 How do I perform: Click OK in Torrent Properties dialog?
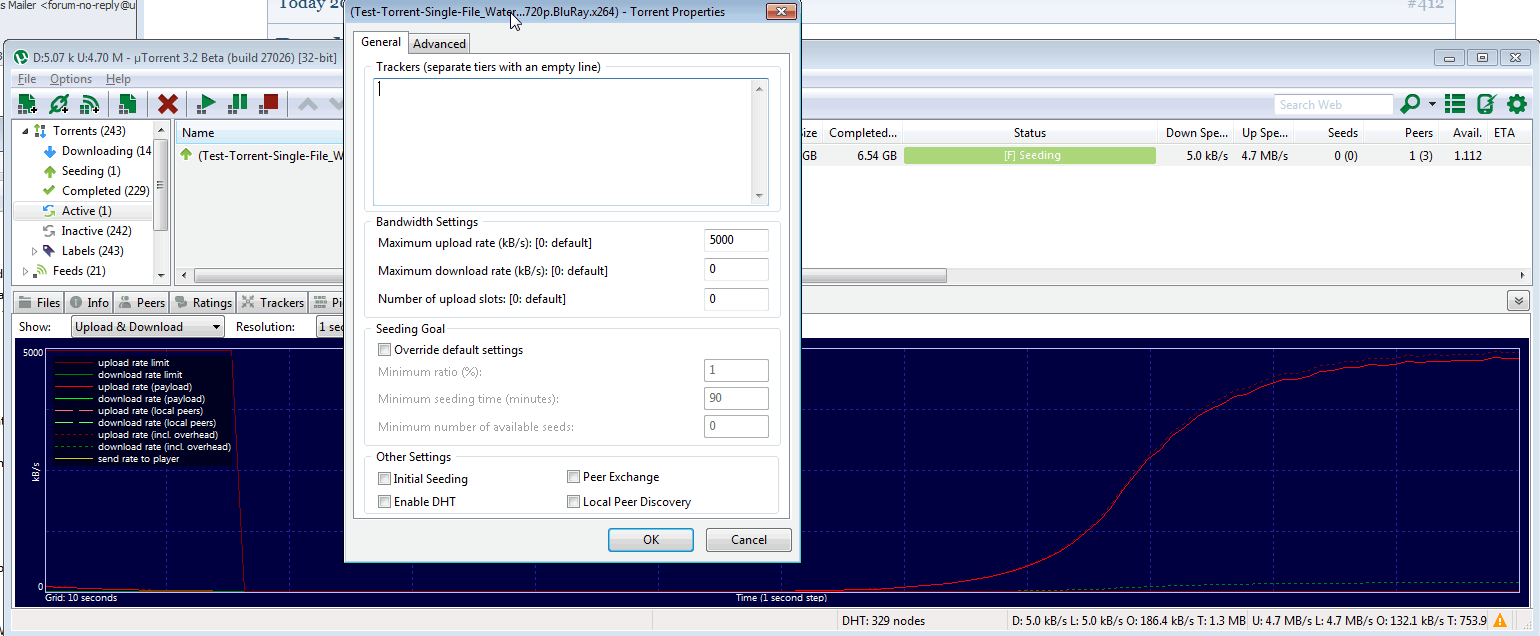pos(650,540)
